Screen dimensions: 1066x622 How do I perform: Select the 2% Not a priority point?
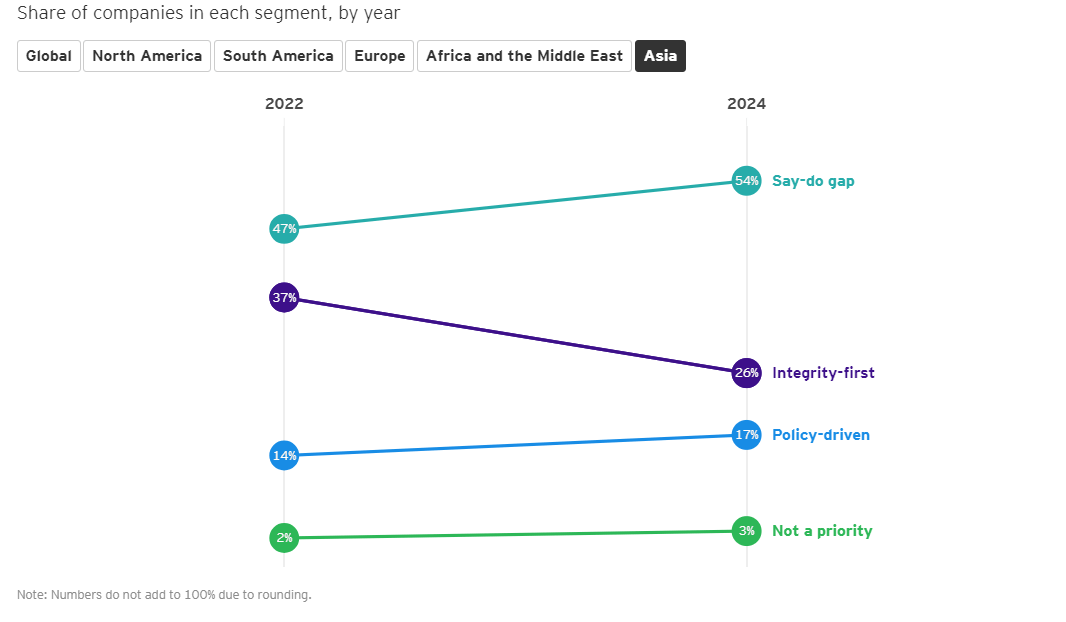(x=284, y=538)
